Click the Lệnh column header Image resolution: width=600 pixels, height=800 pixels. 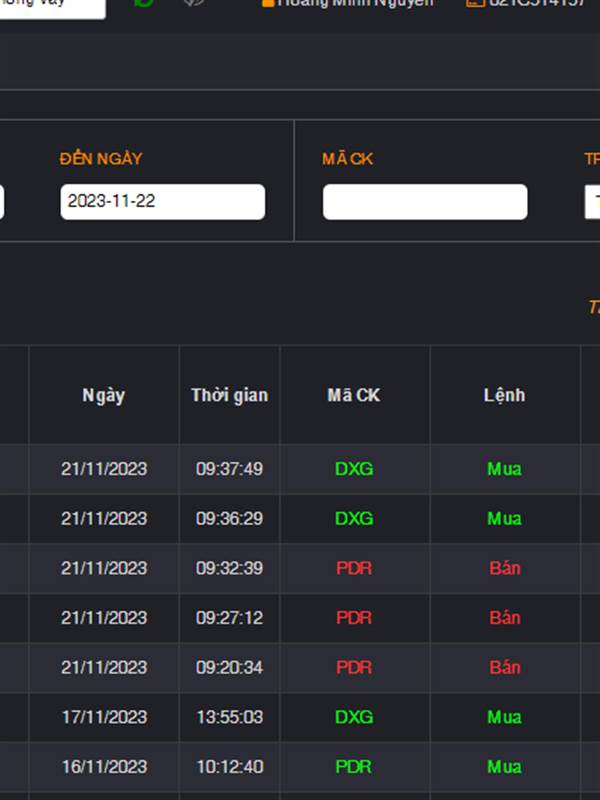(x=504, y=395)
